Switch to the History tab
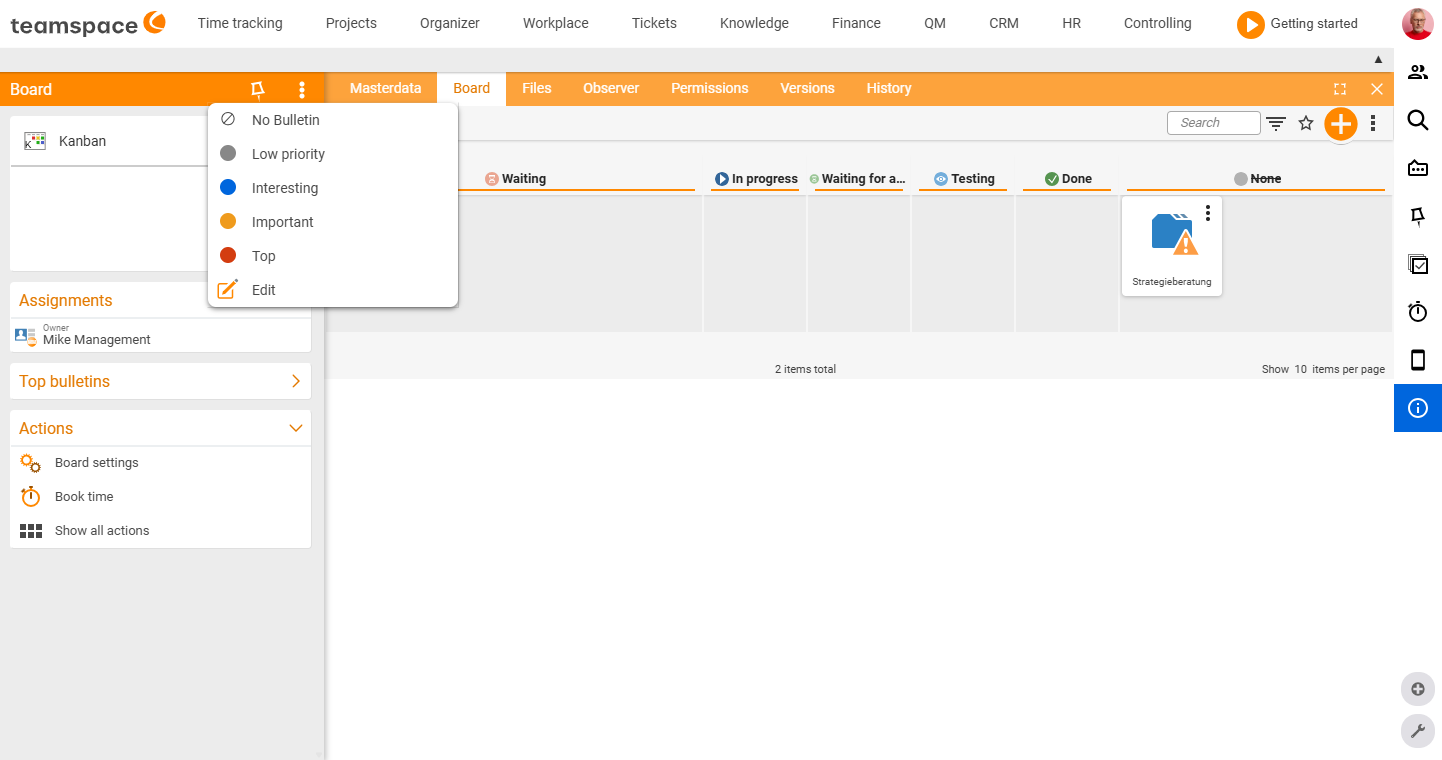This screenshot has height=760, width=1442. click(889, 88)
